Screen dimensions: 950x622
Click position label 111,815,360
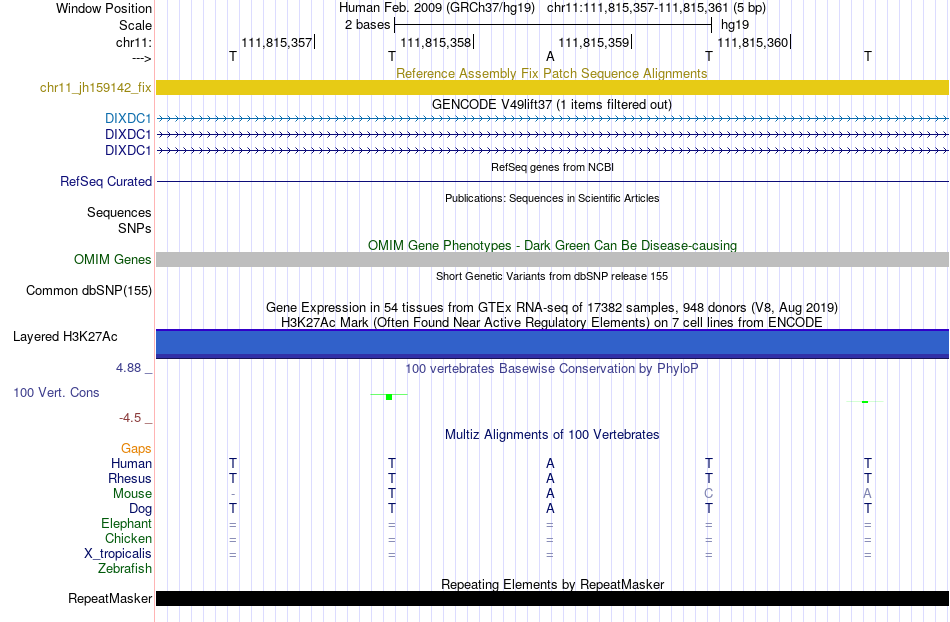click(x=752, y=42)
